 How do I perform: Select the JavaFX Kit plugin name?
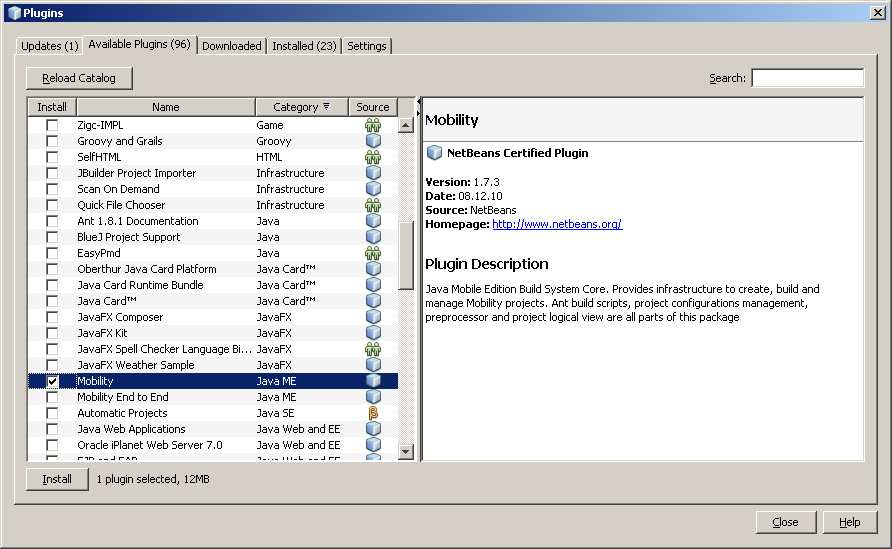click(x=102, y=333)
